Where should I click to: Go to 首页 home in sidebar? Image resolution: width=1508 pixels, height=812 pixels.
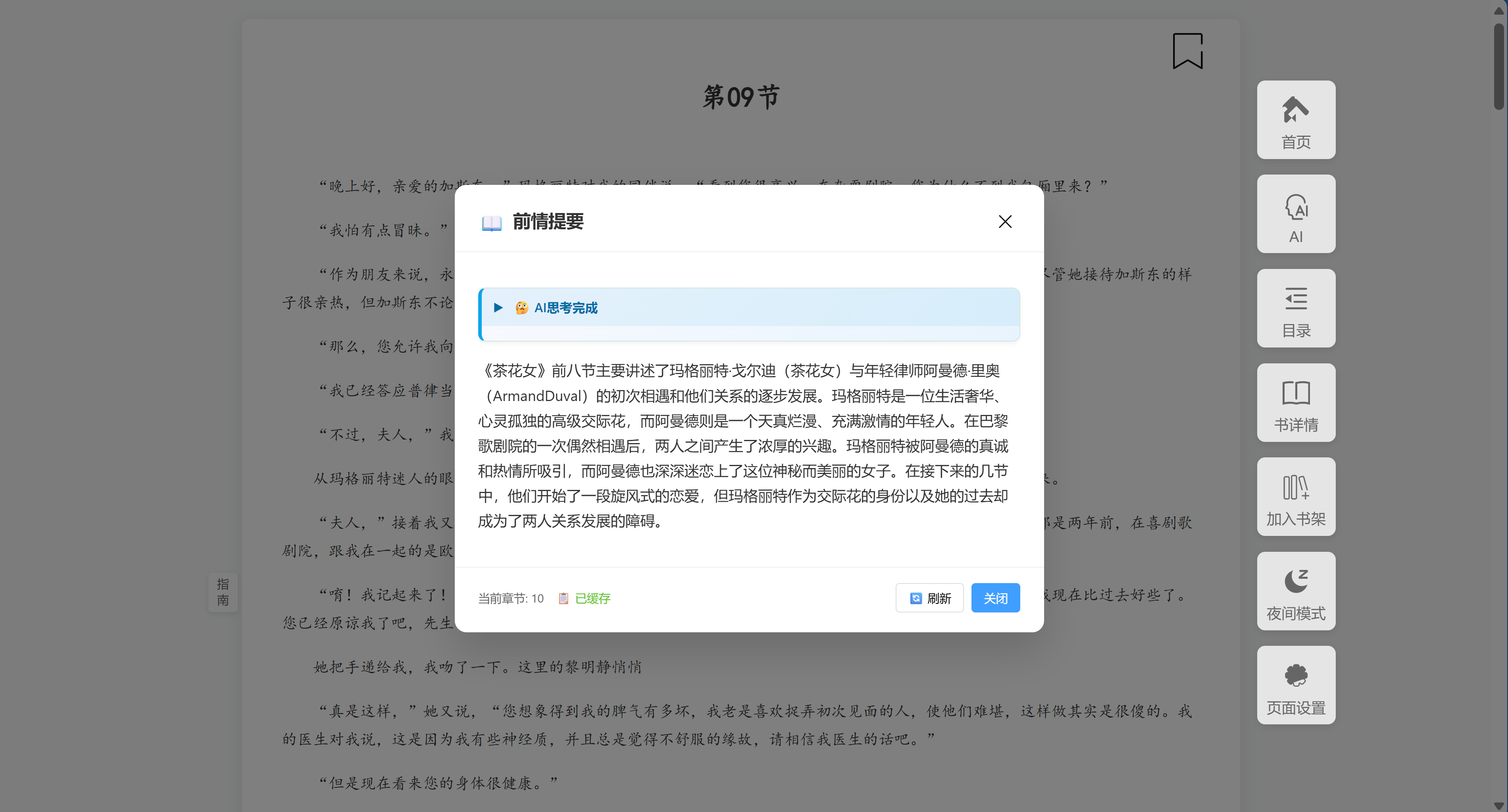(1296, 120)
